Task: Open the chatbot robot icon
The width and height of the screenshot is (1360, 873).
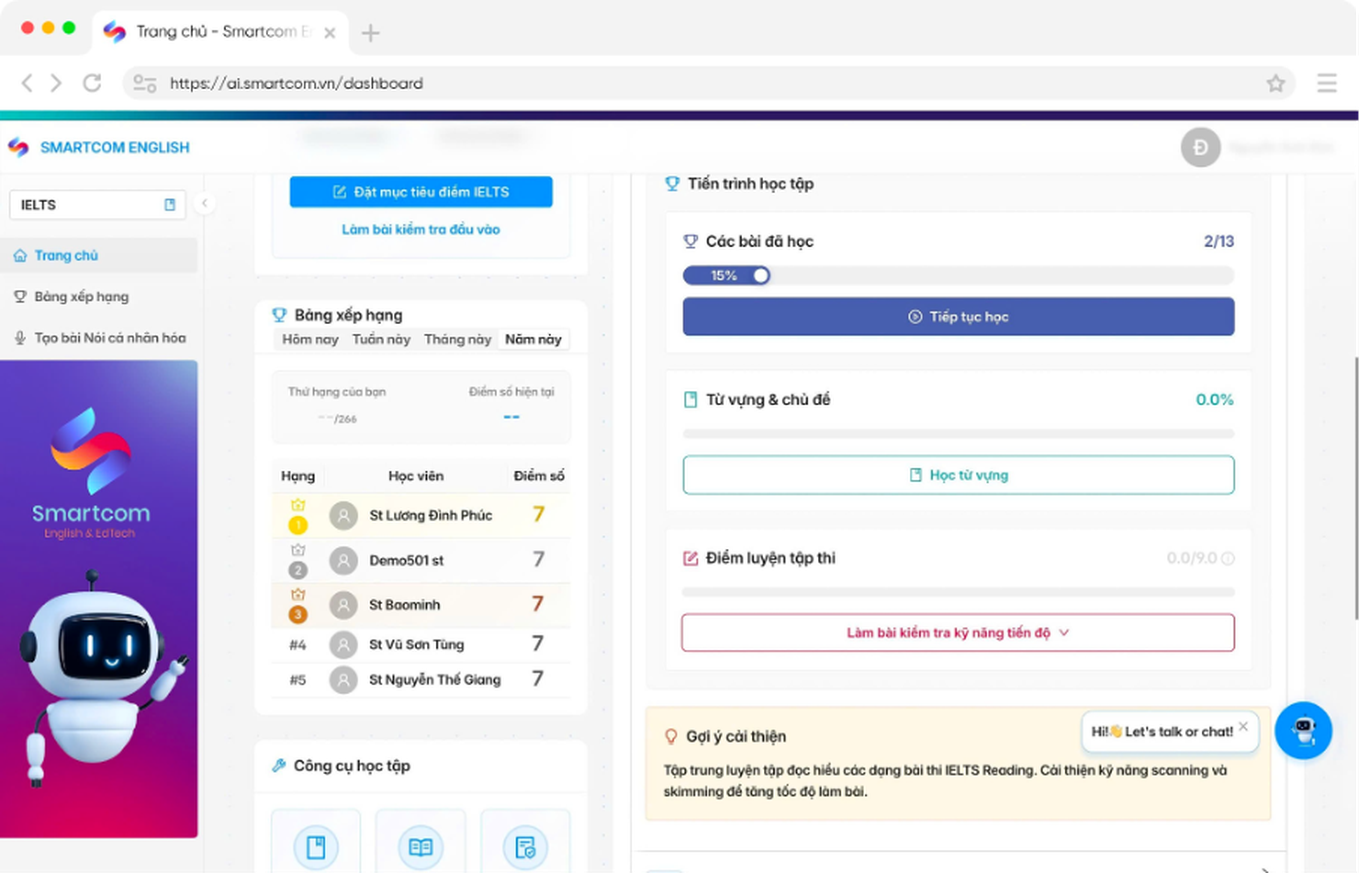Action: coord(1303,730)
